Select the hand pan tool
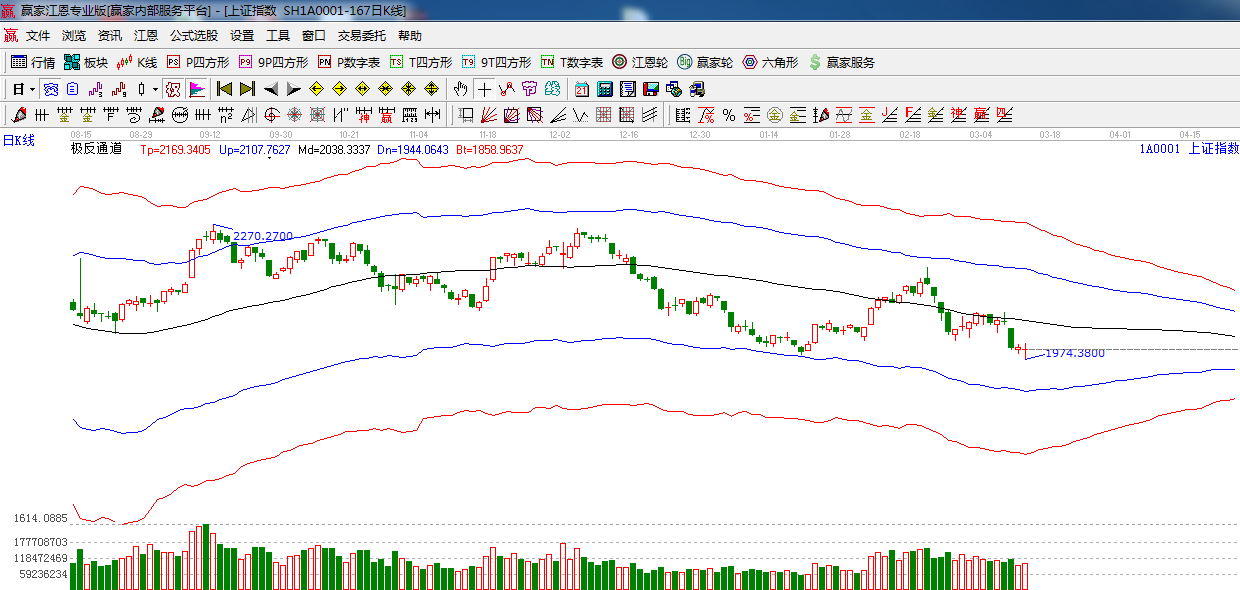The width and height of the screenshot is (1240, 590). (460, 89)
